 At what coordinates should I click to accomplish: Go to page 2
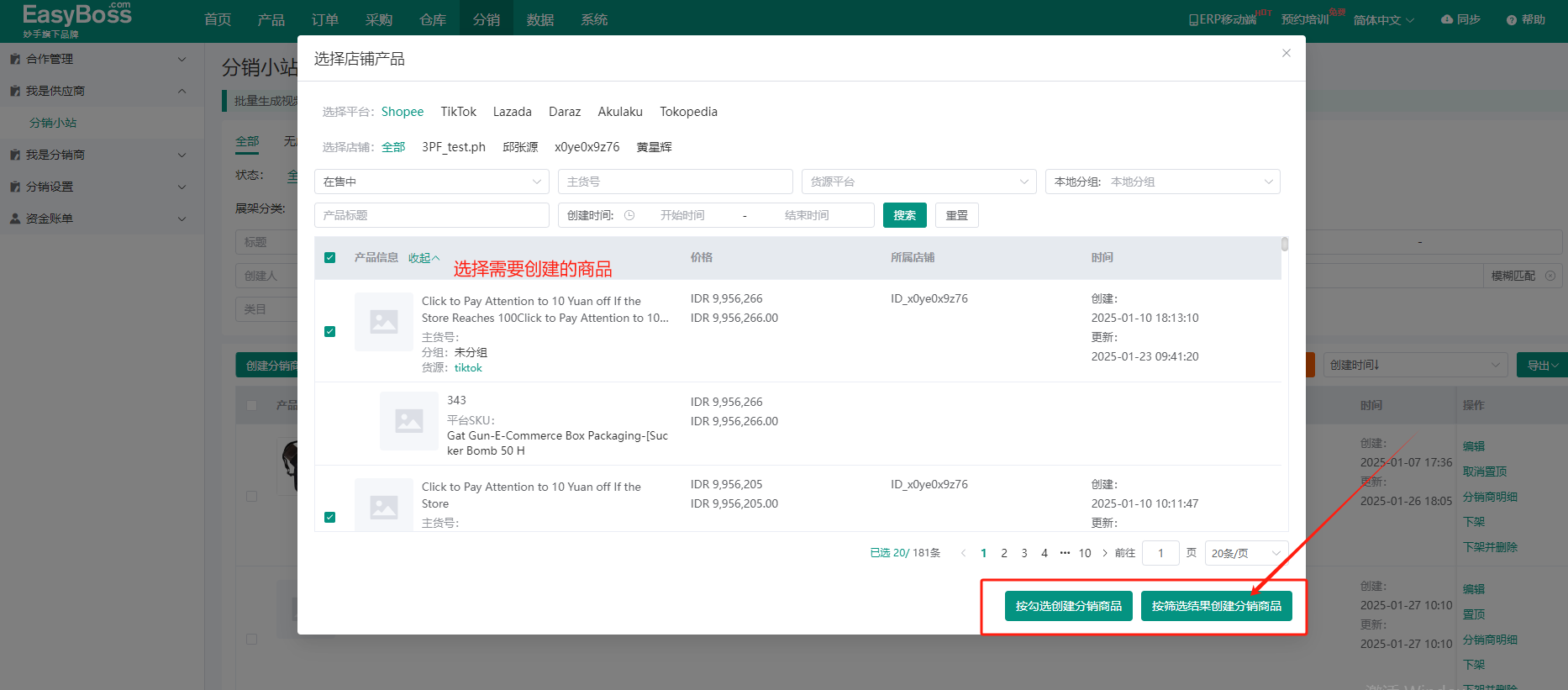(x=1004, y=553)
